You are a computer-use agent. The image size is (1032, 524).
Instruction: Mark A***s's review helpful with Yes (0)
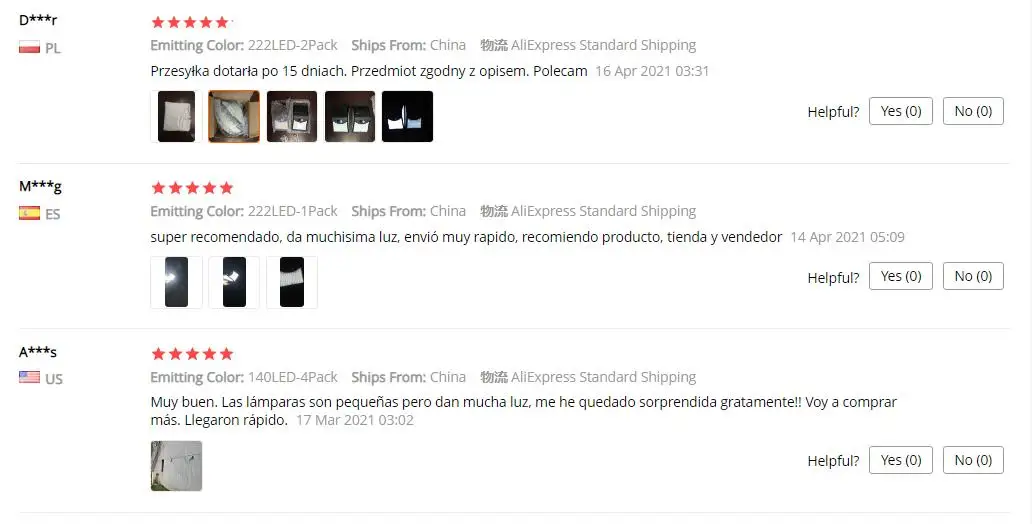click(901, 460)
